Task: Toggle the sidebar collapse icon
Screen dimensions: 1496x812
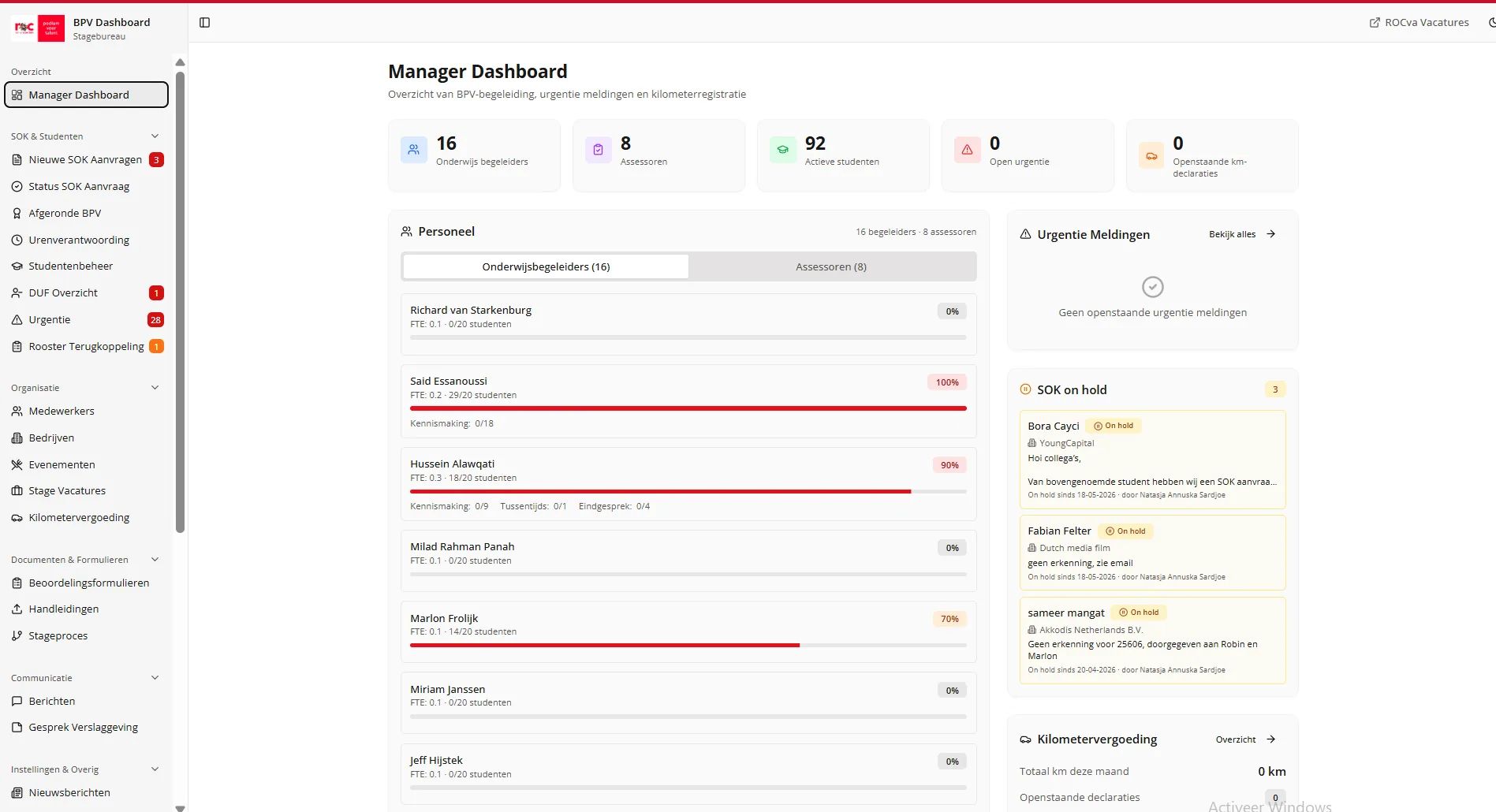Action: point(205,23)
